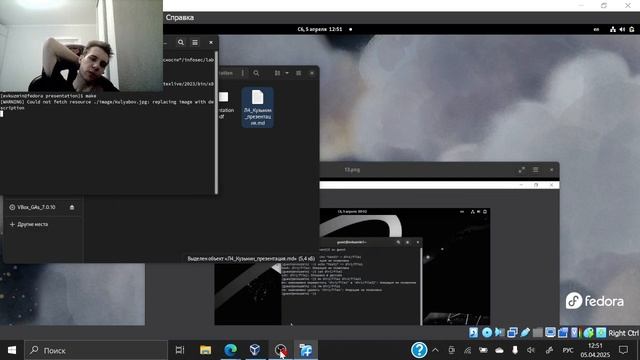Click the VirtualBox recording status icon
The image size is (640, 360).
click(x=563, y=333)
